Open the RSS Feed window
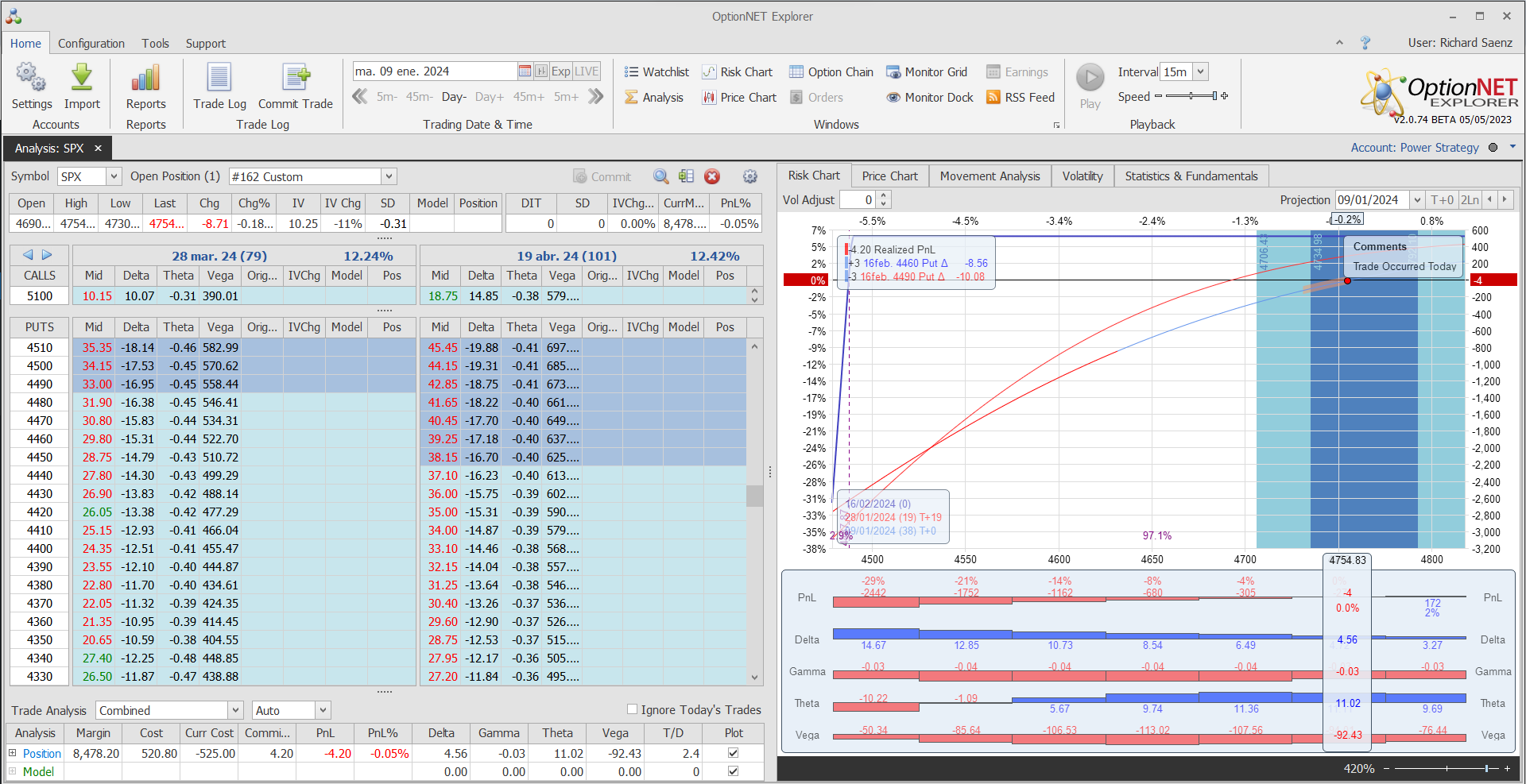1526x784 pixels. point(1020,98)
